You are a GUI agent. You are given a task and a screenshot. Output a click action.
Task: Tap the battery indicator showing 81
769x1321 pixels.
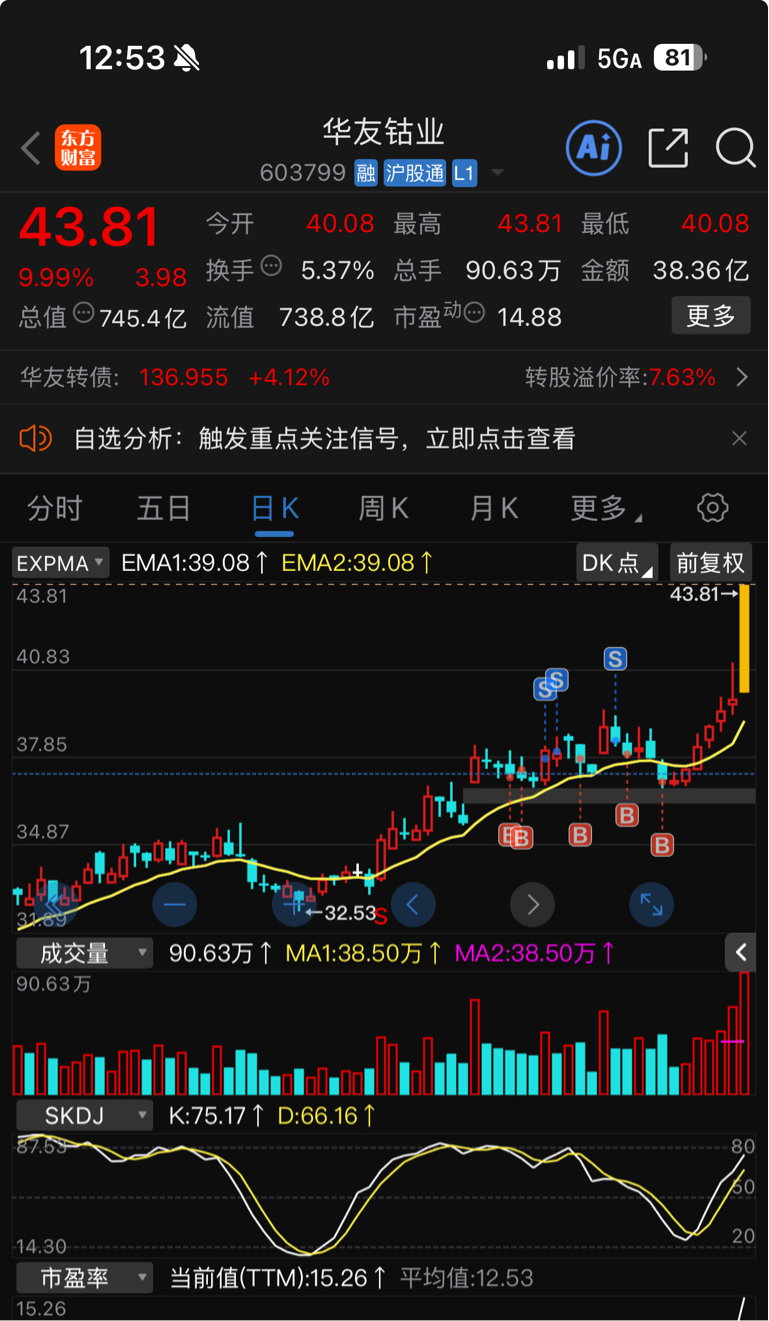[681, 58]
